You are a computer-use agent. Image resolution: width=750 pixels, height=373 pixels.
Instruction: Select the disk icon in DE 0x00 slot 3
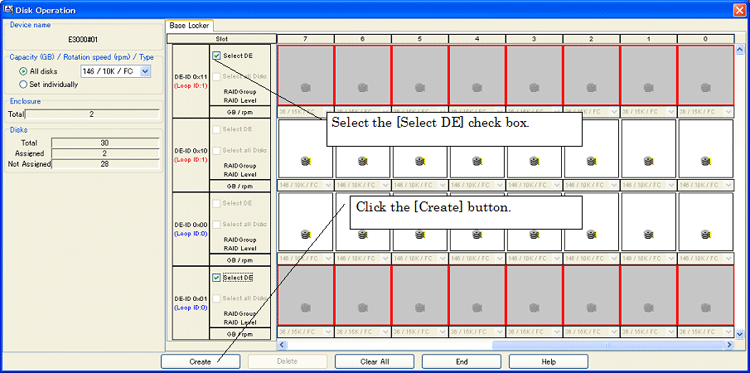point(534,235)
